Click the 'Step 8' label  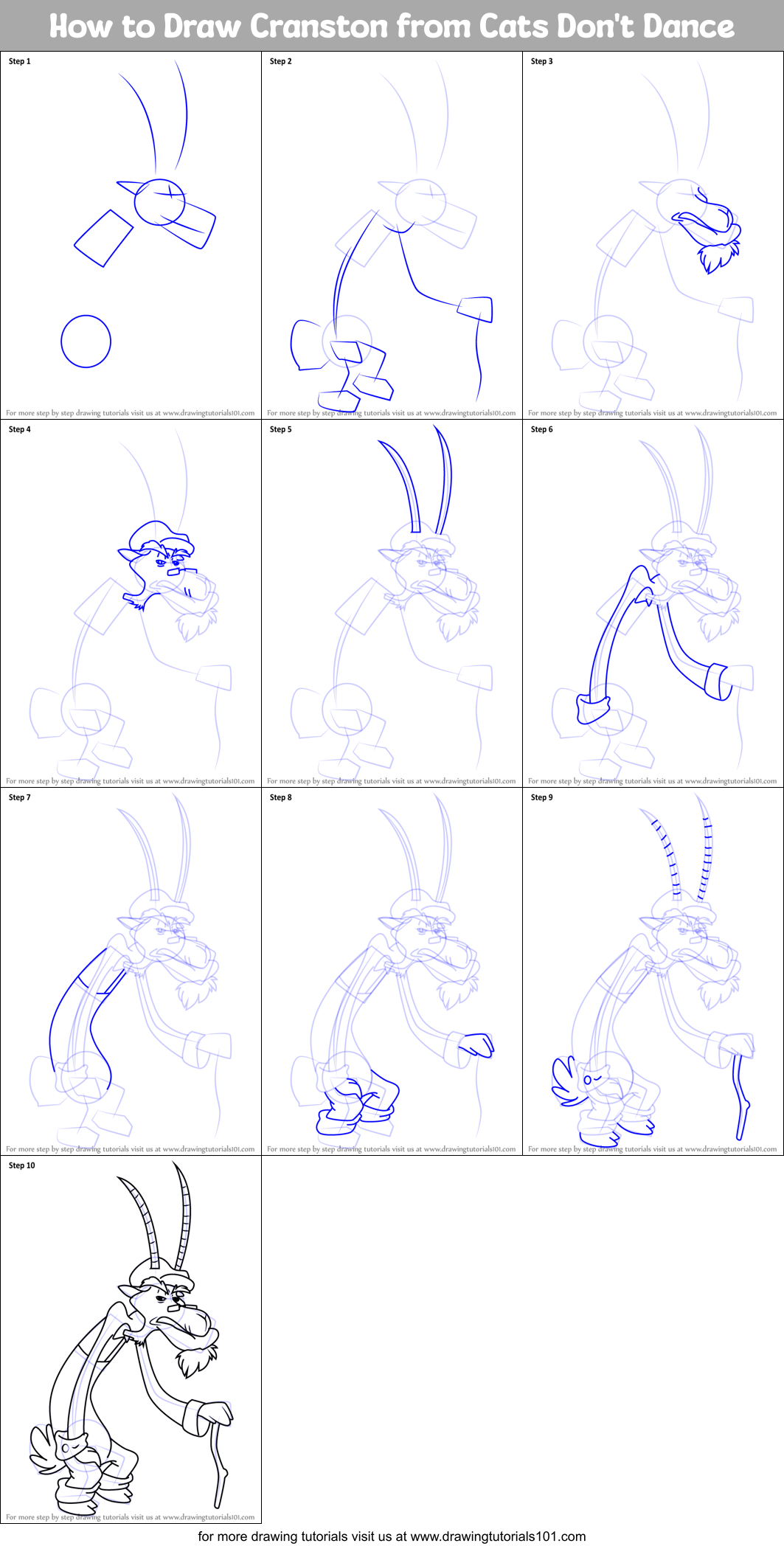click(x=281, y=797)
